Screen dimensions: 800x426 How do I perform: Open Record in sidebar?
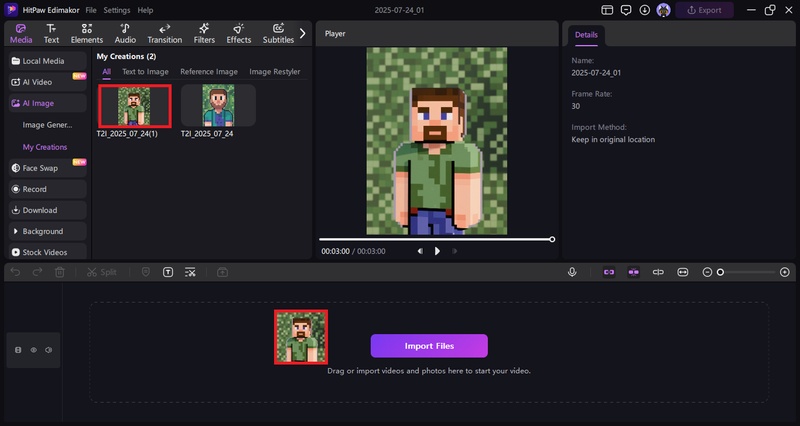[47, 189]
